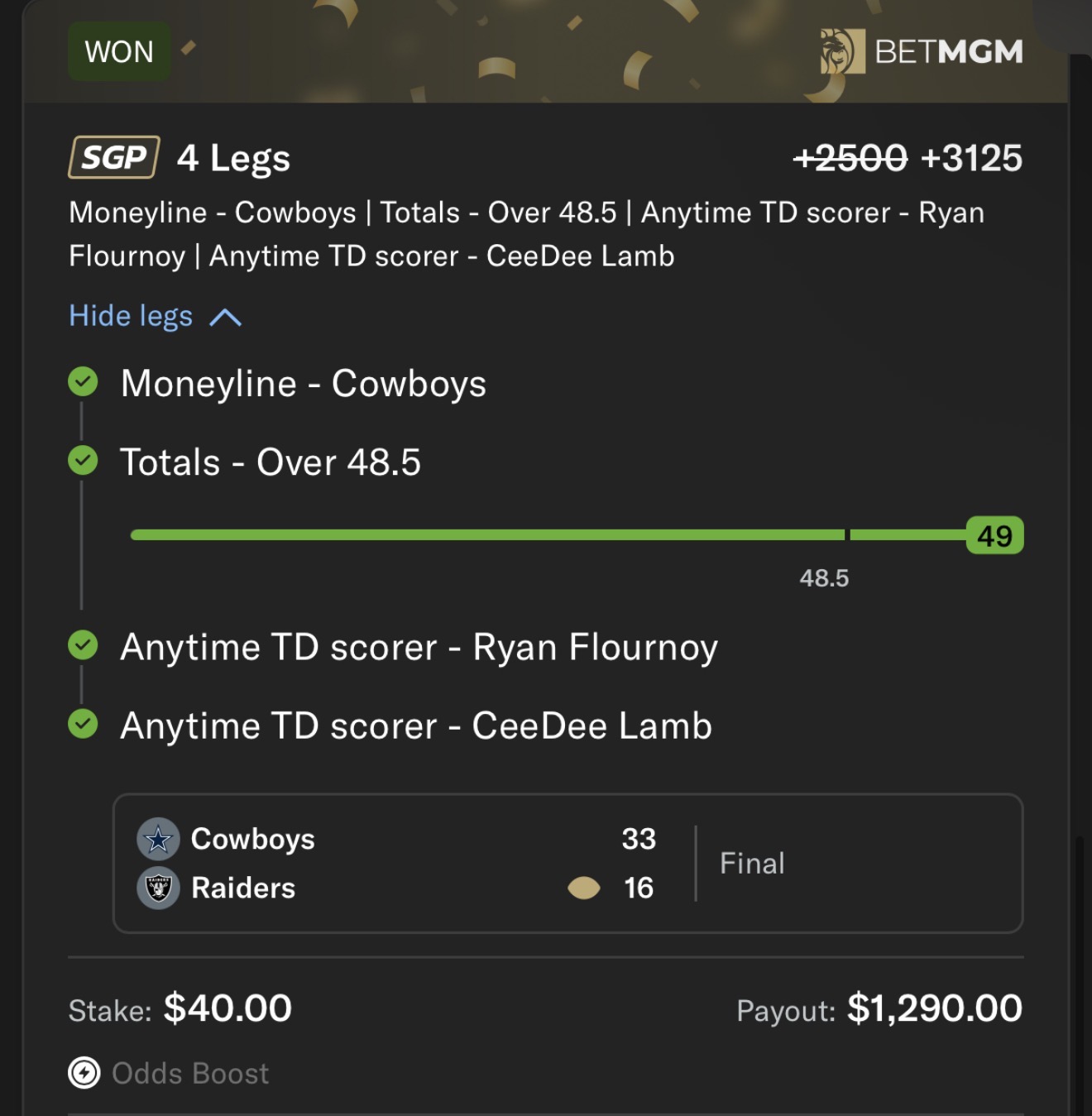This screenshot has height=1116, width=1092.
Task: Select the Anytime TD scorer - Ryan Flournoy leg
Action: [419, 647]
